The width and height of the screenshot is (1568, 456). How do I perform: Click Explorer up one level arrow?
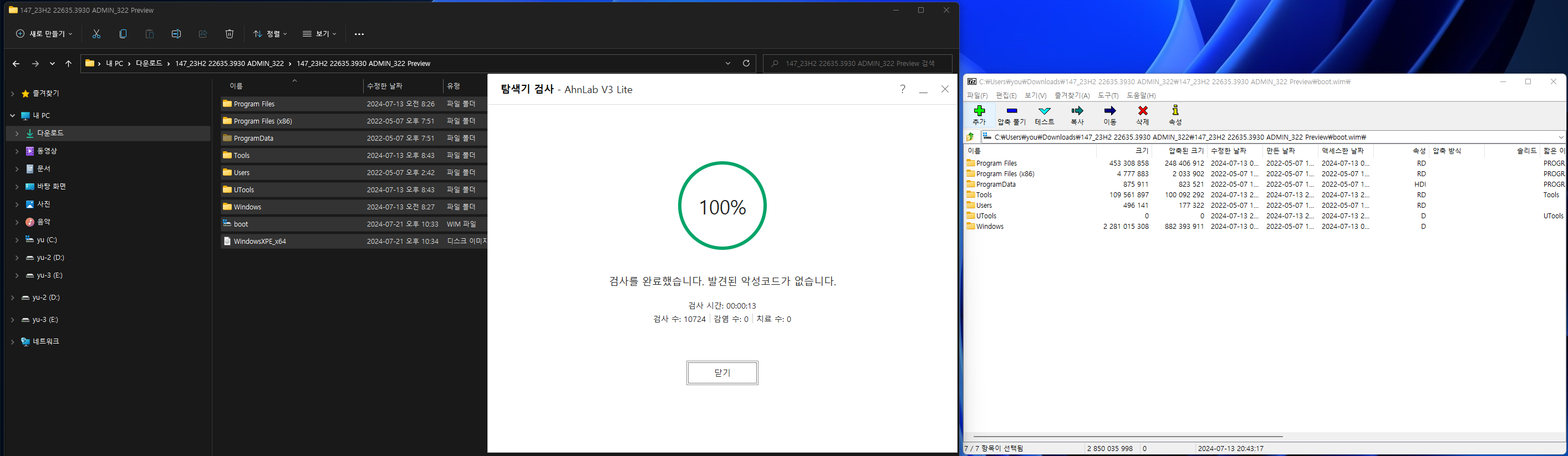(68, 63)
